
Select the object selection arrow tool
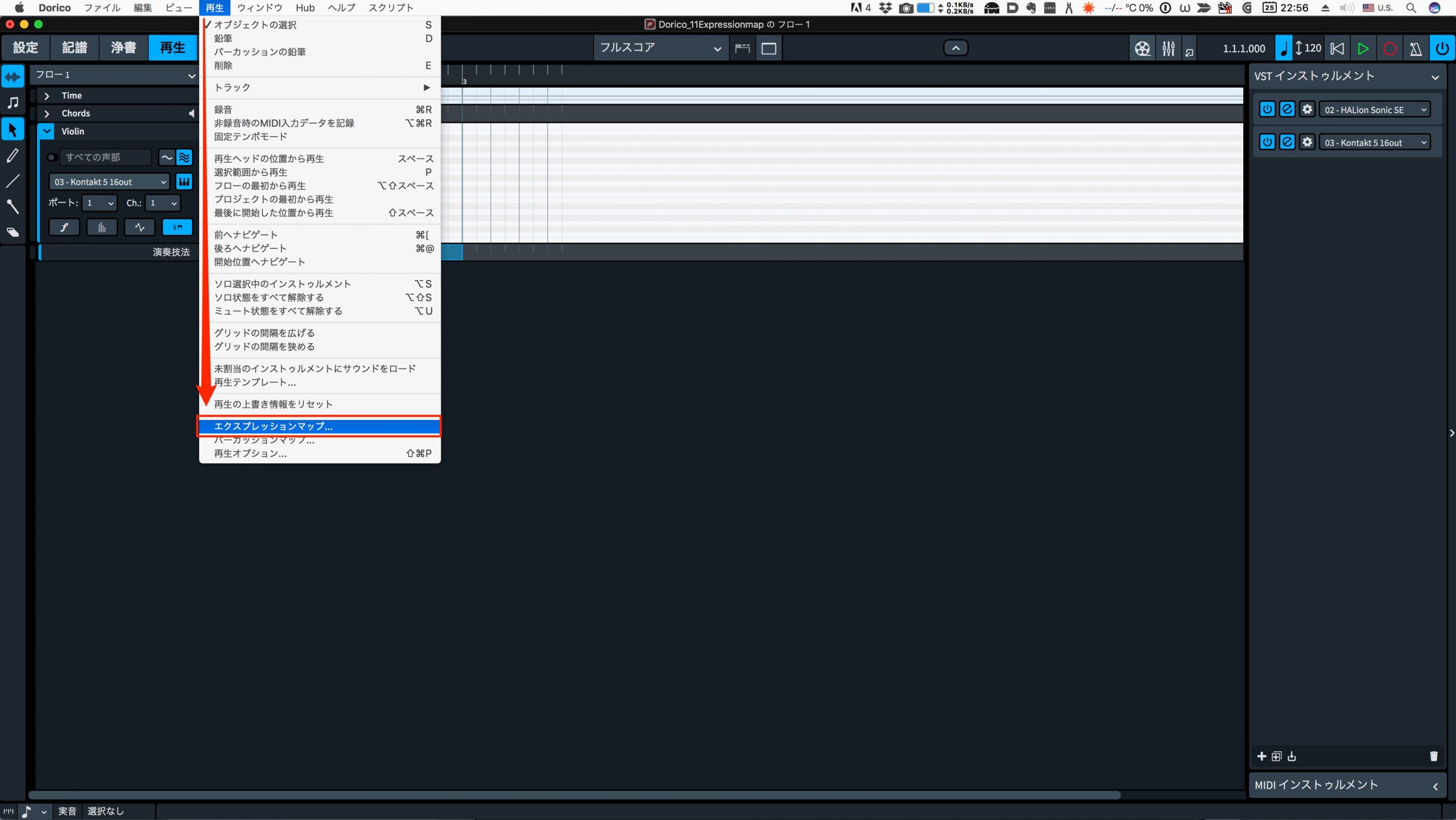(x=13, y=129)
